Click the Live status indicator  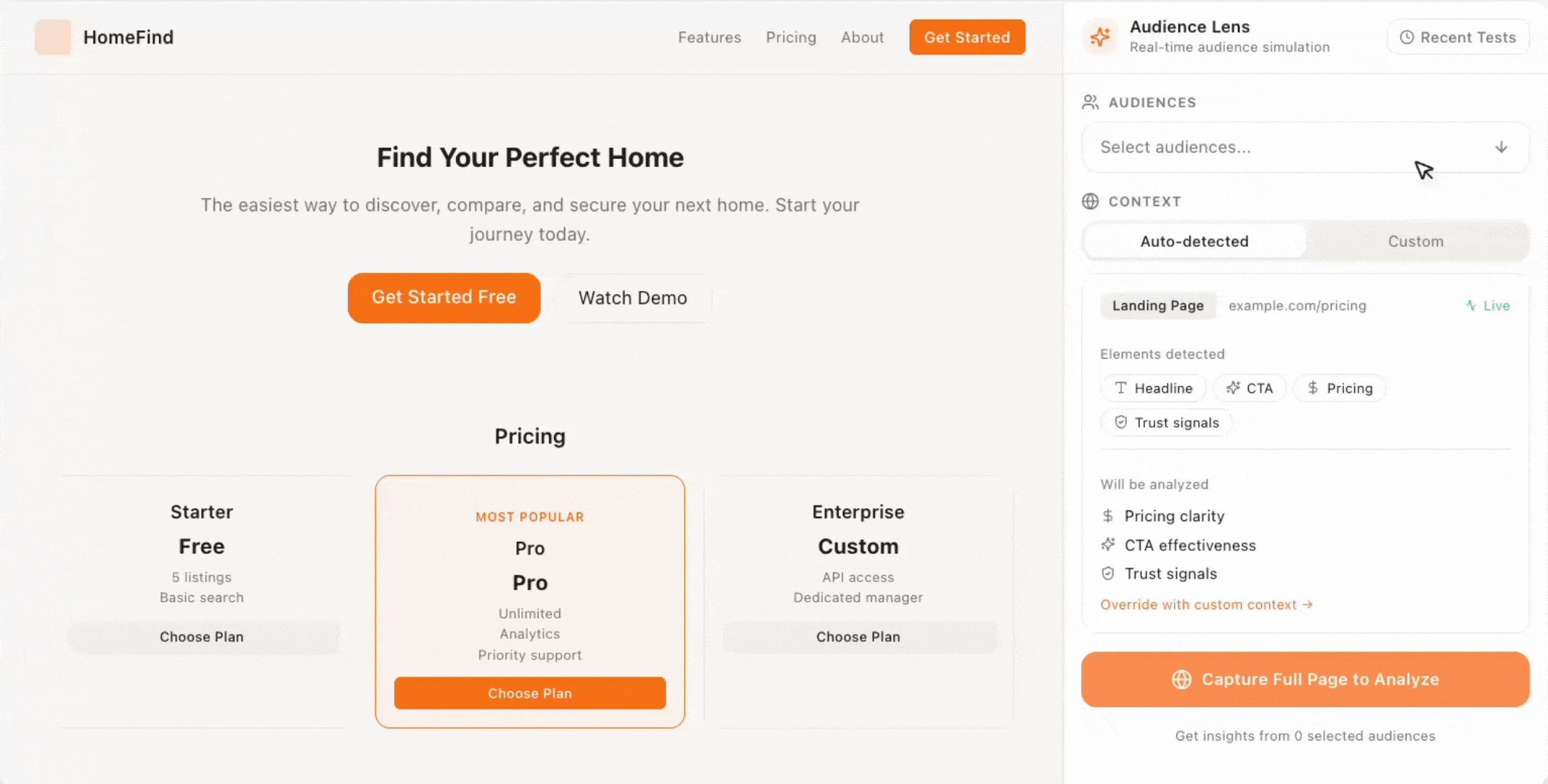point(1488,306)
